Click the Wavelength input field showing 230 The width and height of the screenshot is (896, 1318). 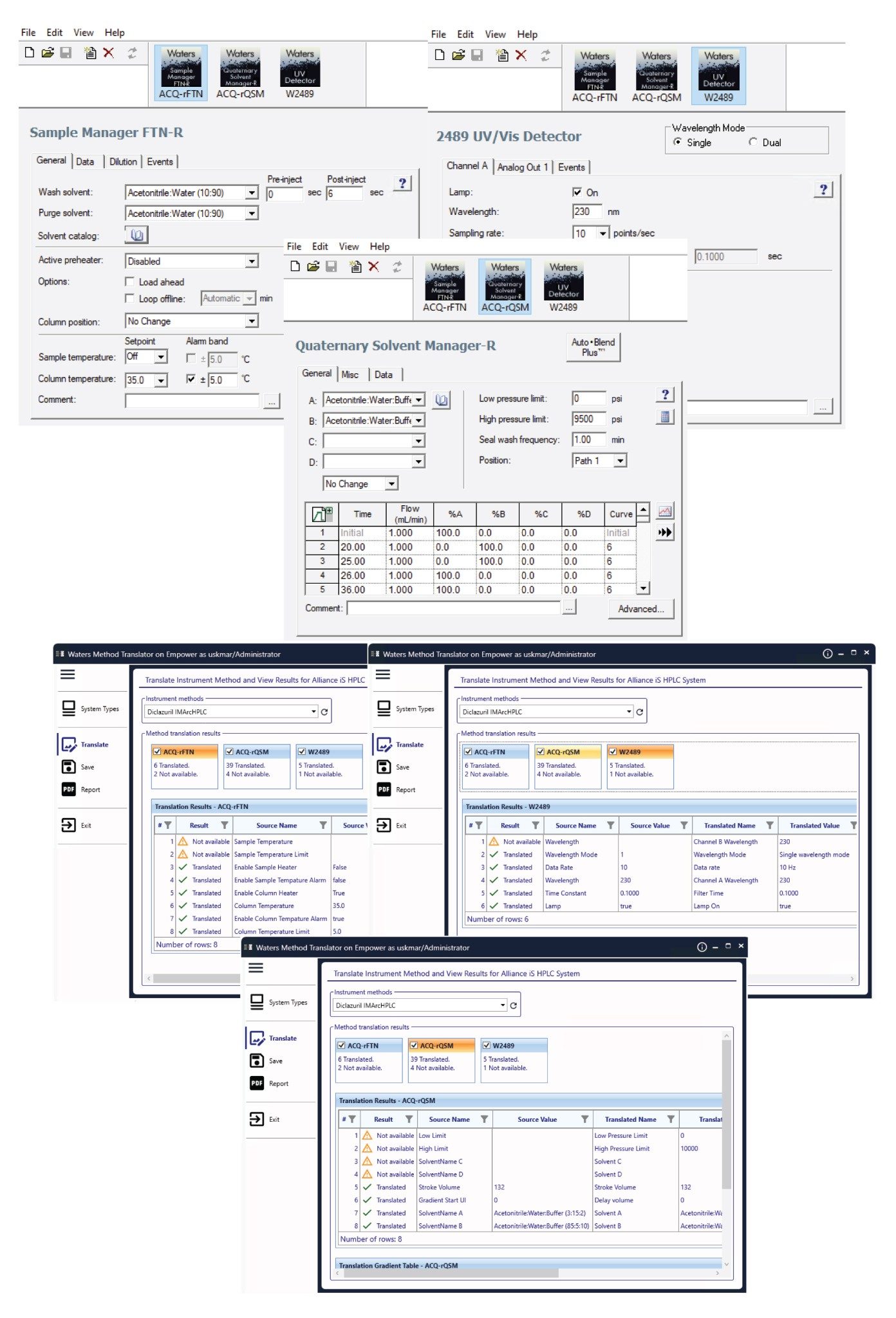click(586, 211)
